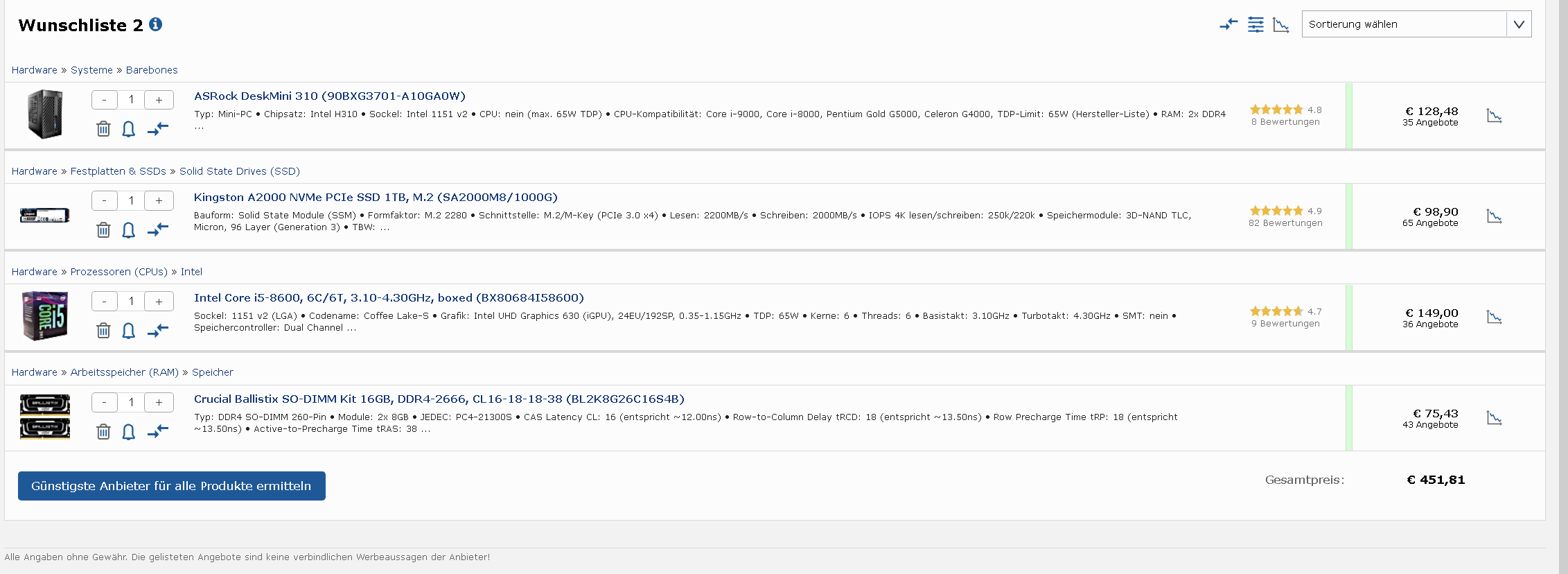Viewport: 1568px width, 574px height.
Task: Open price chart for Crucial Ballistix kit
Action: coord(1495,418)
